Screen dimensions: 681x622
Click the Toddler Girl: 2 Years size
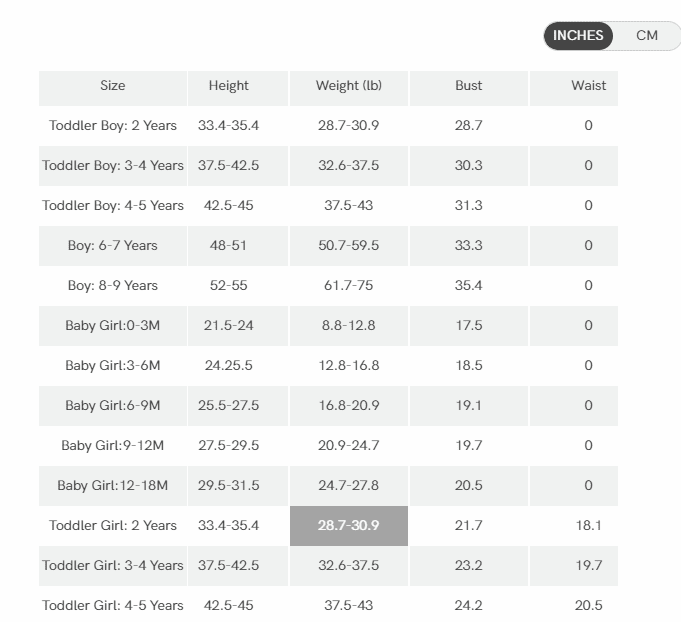[113, 526]
